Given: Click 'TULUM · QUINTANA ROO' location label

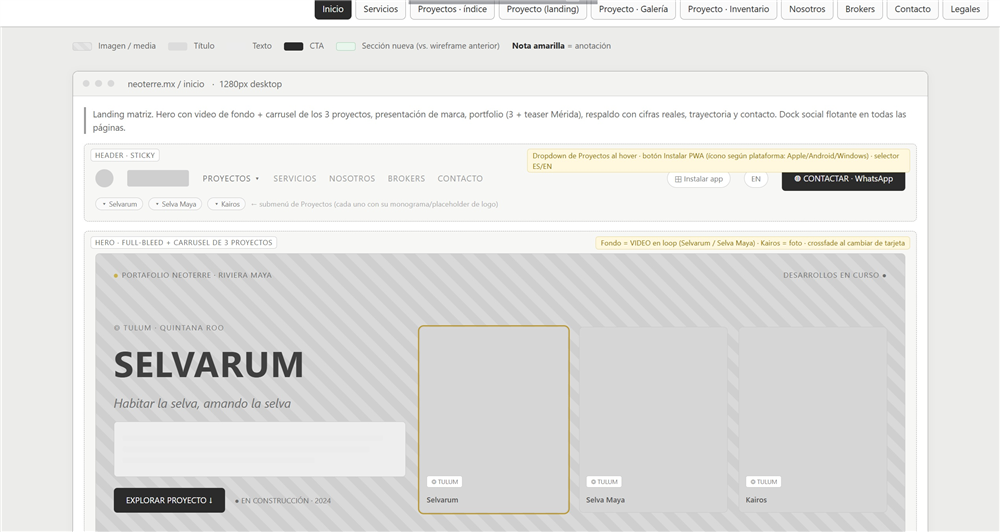Looking at the screenshot, I should 168,328.
